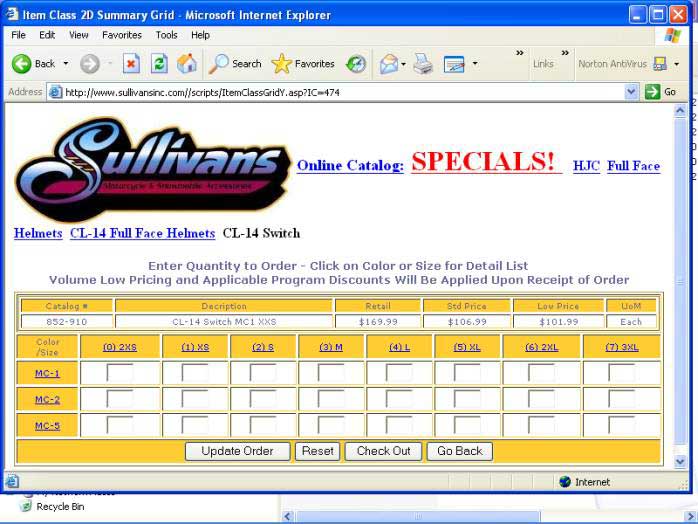Click the MC-2 quantity field for size M
Image resolution: width=698 pixels, height=524 pixels.
point(331,399)
